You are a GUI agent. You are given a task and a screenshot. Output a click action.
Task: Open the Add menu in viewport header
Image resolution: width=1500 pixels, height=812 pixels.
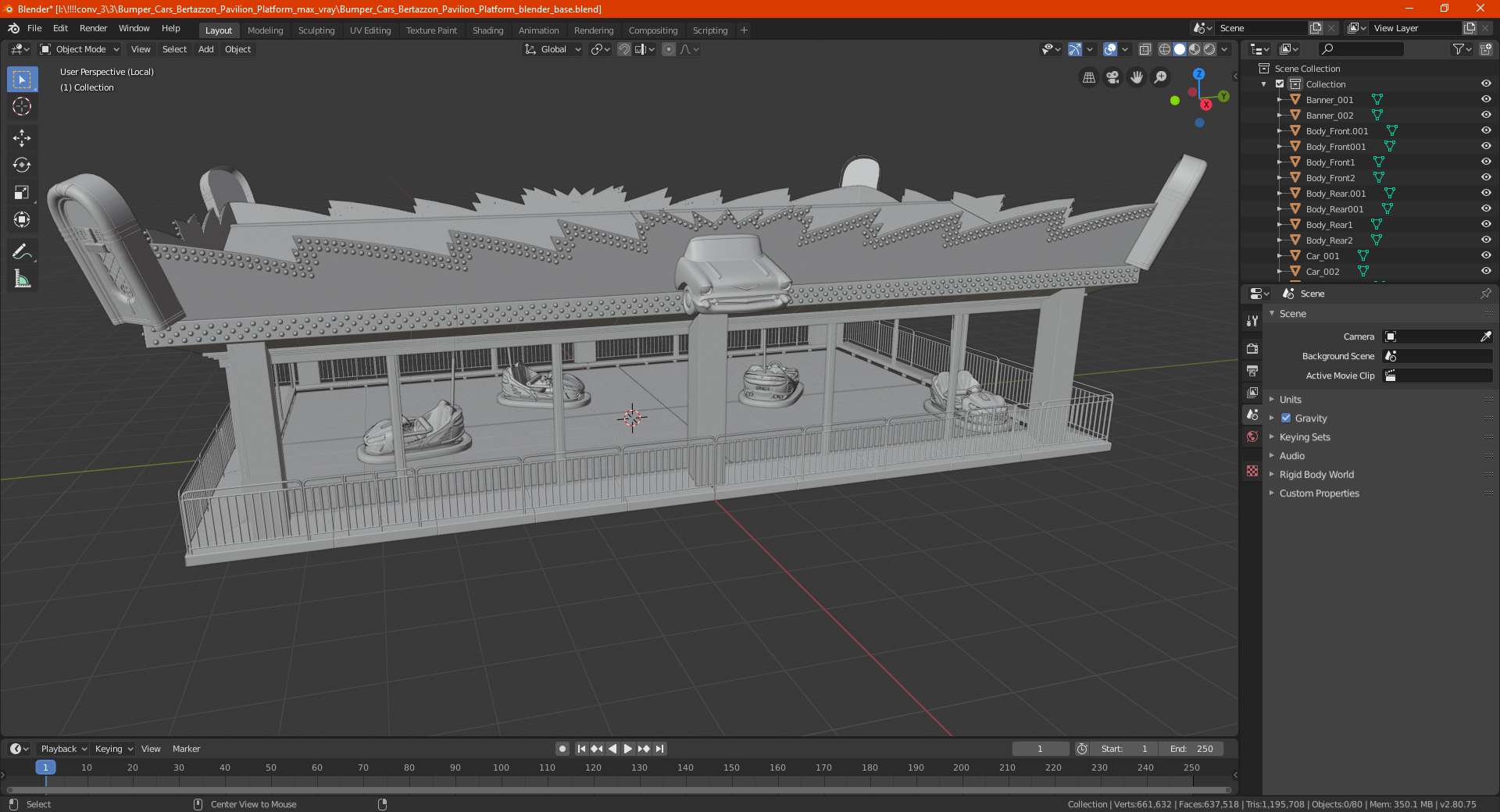[x=205, y=49]
